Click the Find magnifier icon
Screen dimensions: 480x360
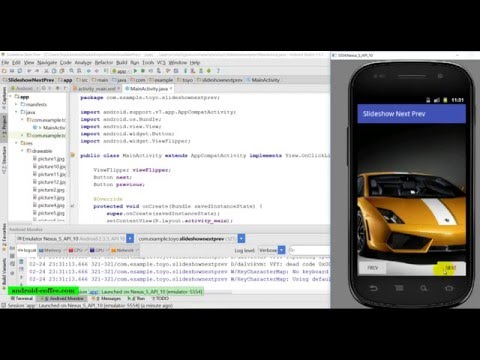[71, 71]
